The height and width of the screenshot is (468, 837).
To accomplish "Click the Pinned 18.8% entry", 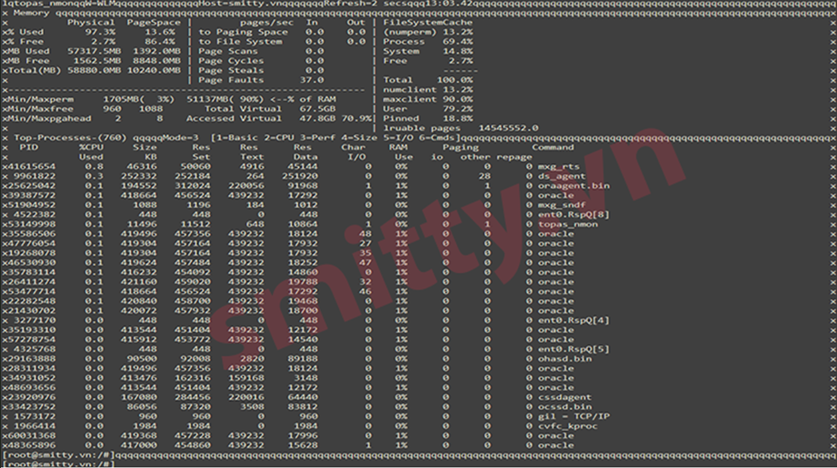I will point(428,118).
